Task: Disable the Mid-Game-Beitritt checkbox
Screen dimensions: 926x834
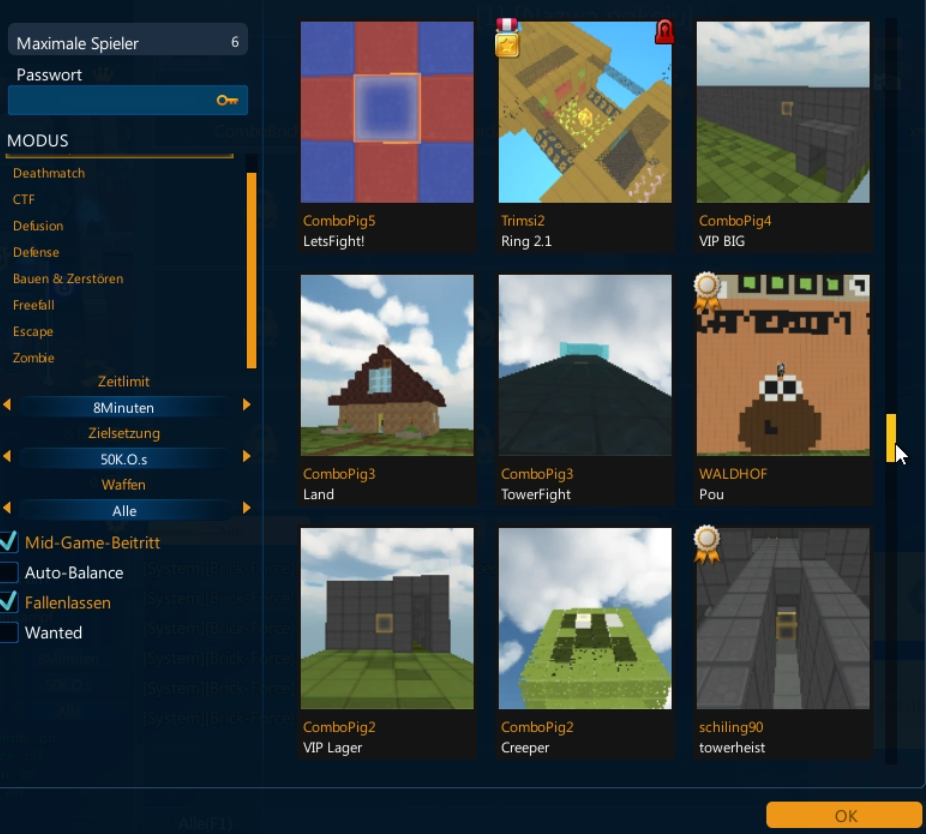Action: click(x=9, y=542)
